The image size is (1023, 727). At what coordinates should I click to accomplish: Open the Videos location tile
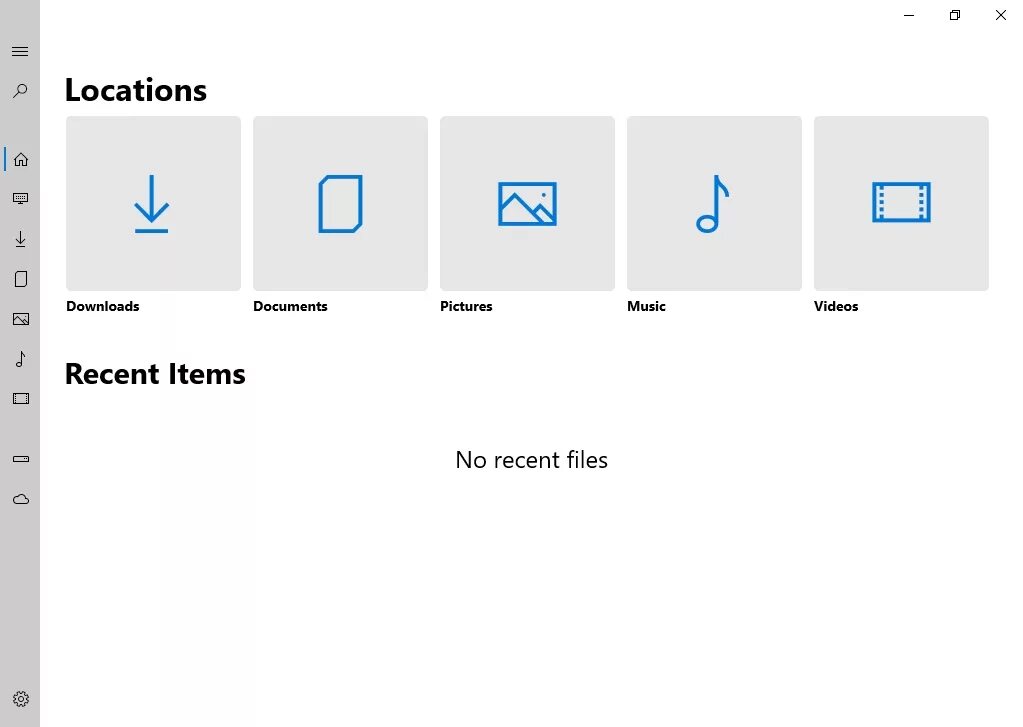coord(900,203)
